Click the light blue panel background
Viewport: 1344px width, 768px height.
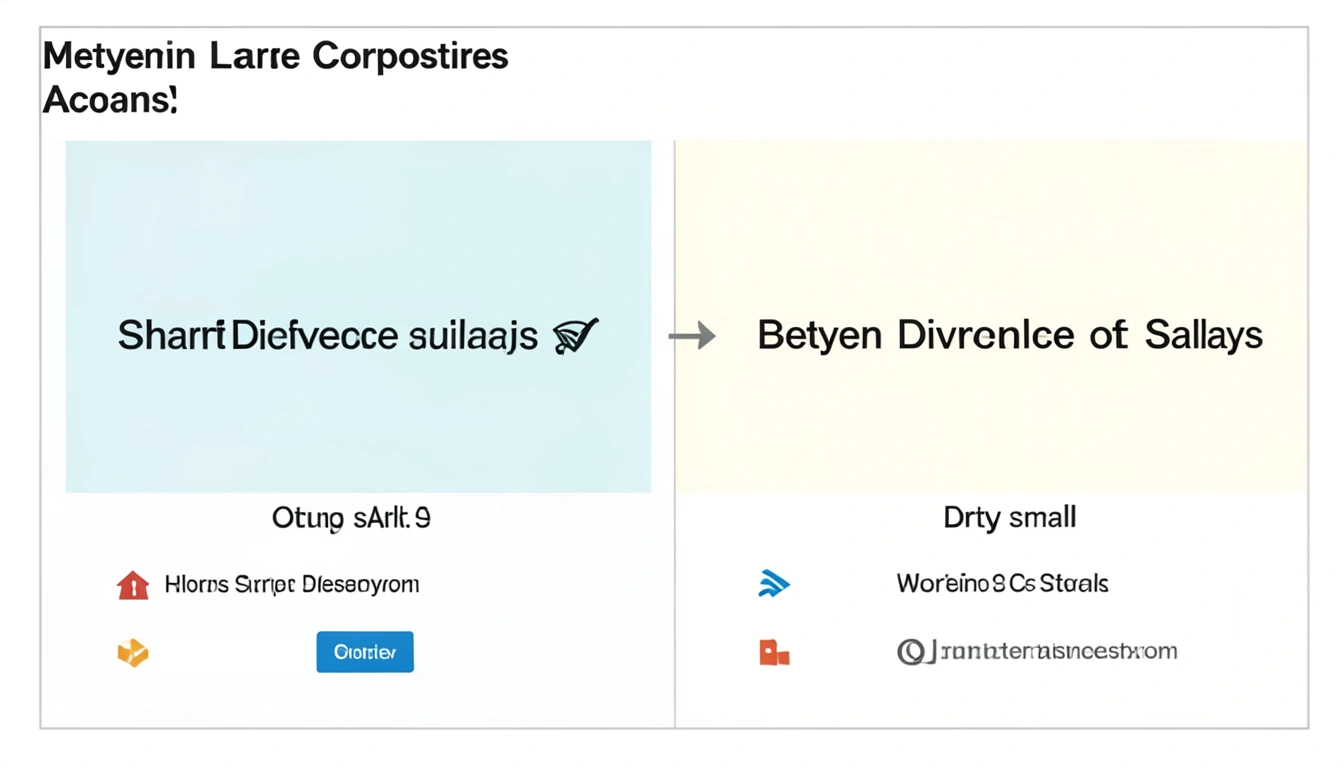(358, 220)
